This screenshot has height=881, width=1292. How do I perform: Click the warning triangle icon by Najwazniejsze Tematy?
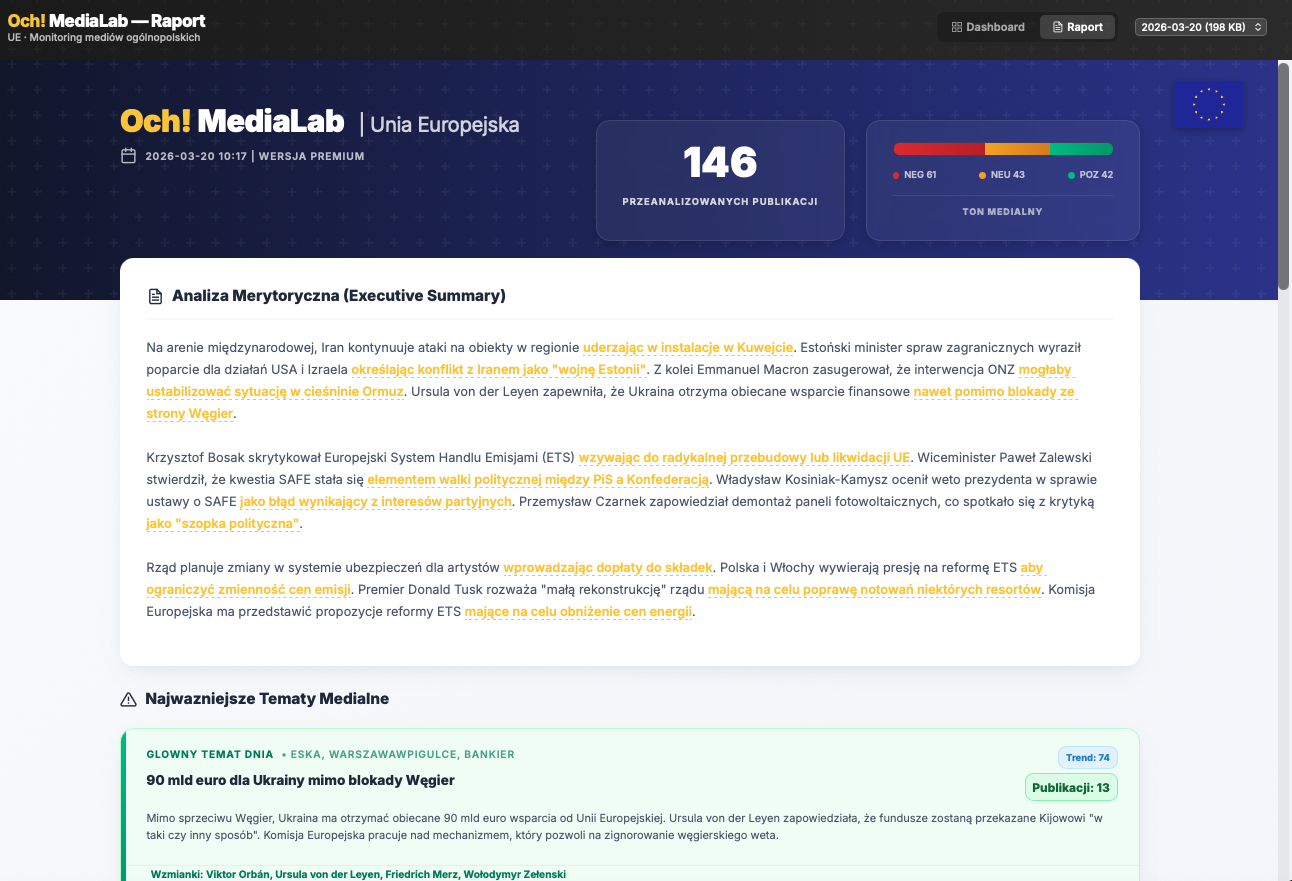pos(128,699)
